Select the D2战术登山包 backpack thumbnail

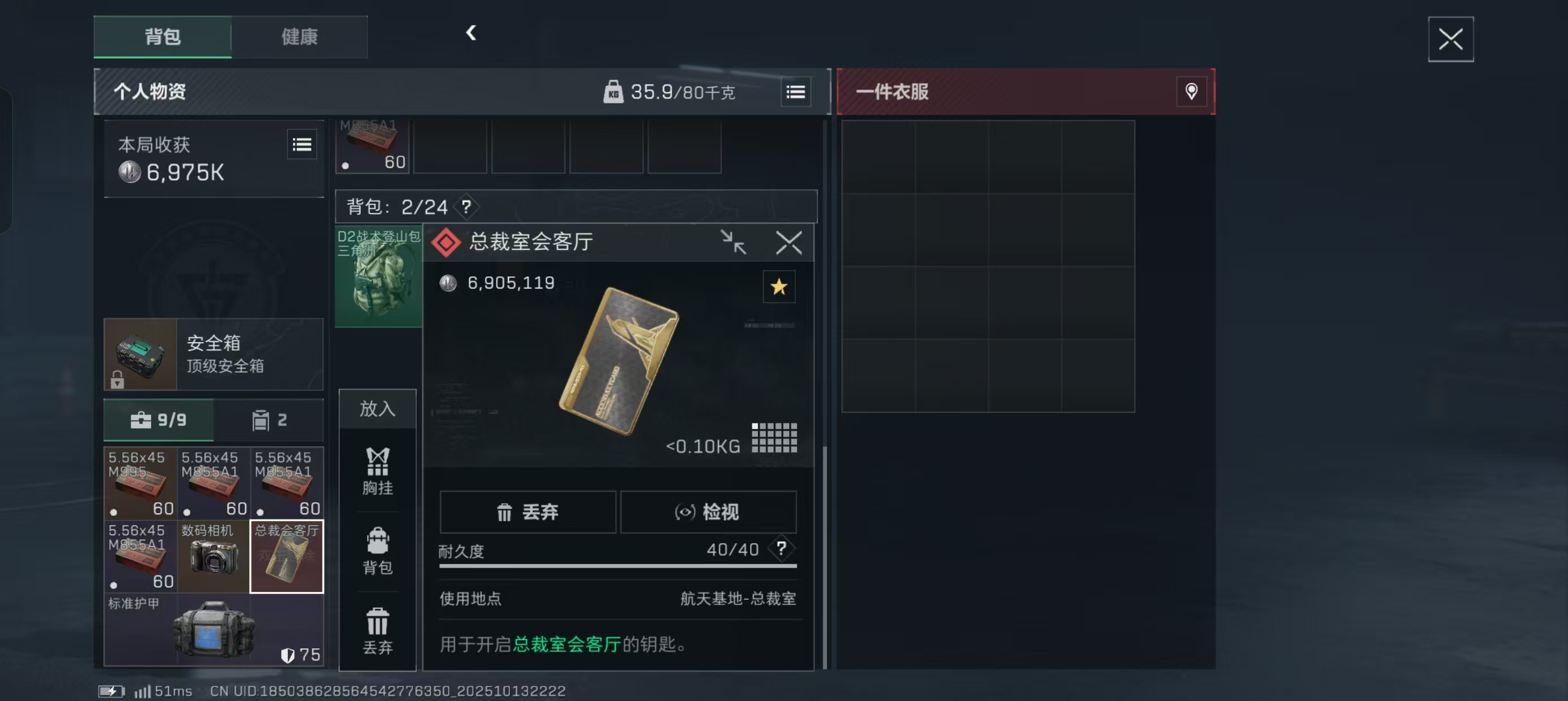pos(378,277)
